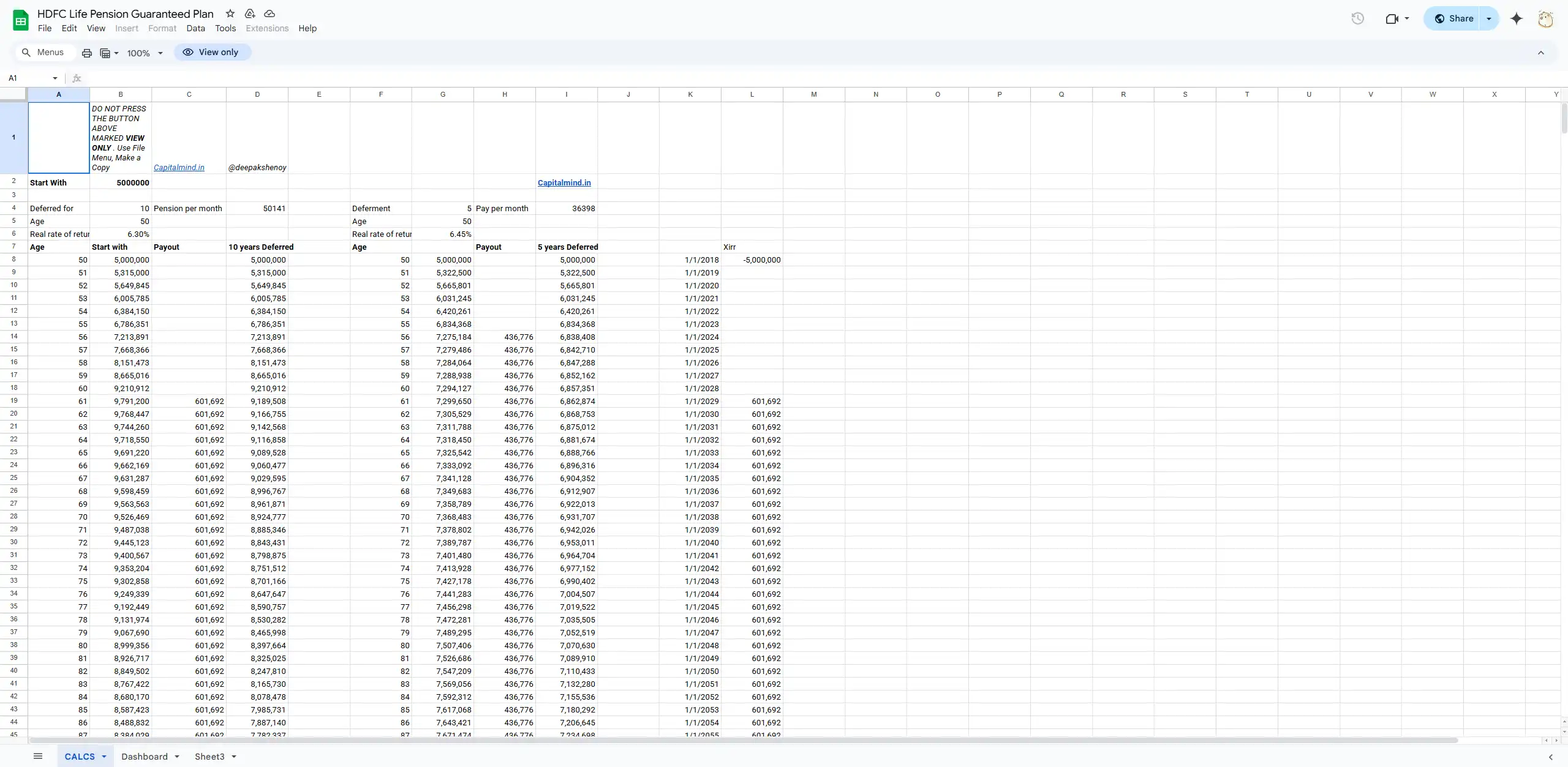Viewport: 1568px width, 767px height.
Task: Select the 'Start With' cell
Action: click(59, 182)
